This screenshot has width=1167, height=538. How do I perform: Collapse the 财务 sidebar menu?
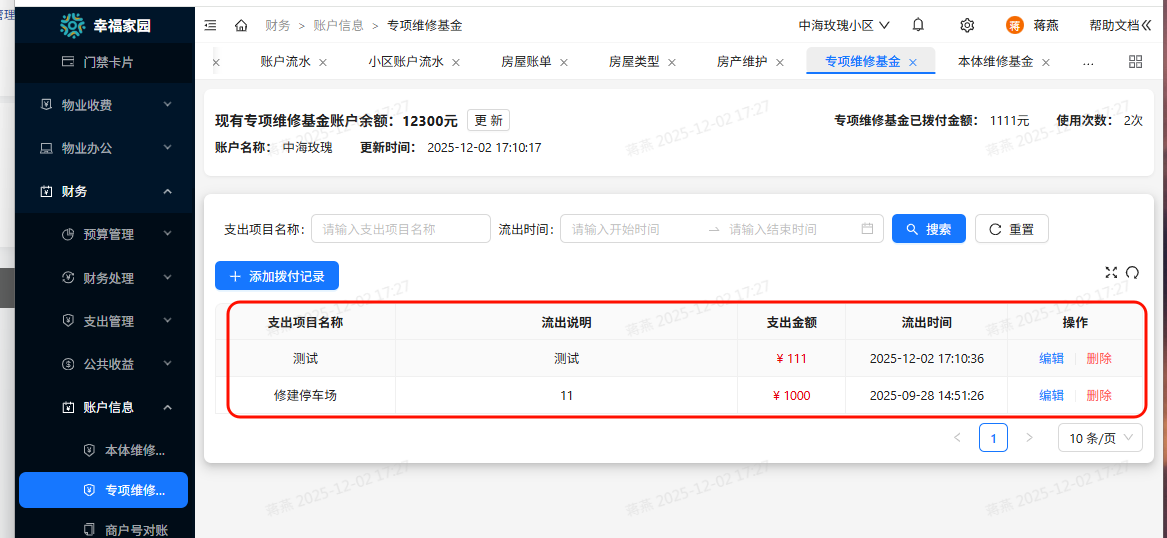point(104,191)
